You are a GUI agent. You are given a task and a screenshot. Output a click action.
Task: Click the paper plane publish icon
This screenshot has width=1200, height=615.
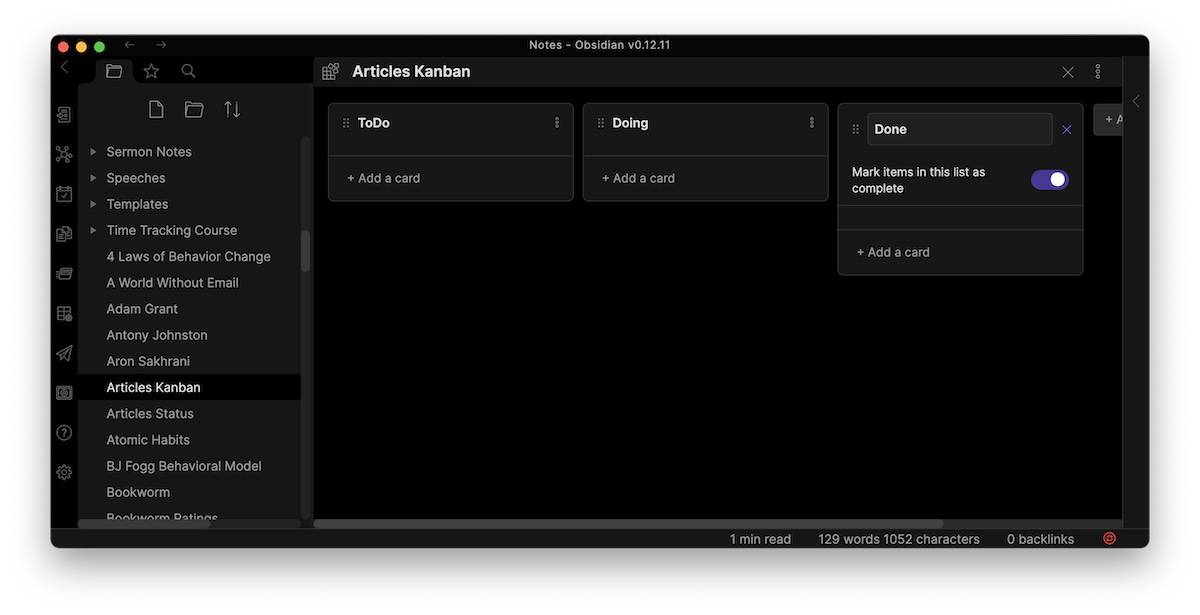[64, 353]
